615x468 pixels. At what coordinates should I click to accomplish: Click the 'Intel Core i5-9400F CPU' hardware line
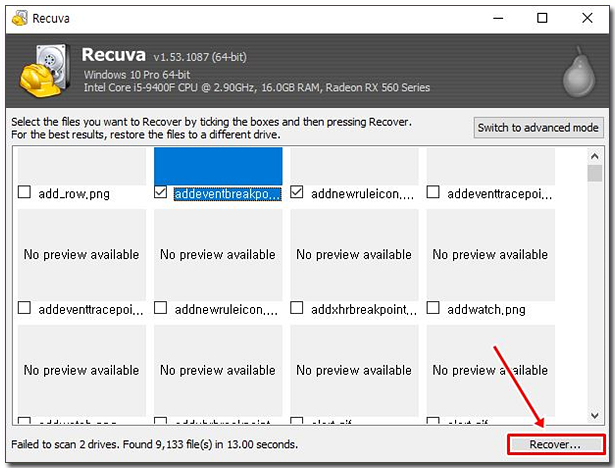tap(257, 87)
